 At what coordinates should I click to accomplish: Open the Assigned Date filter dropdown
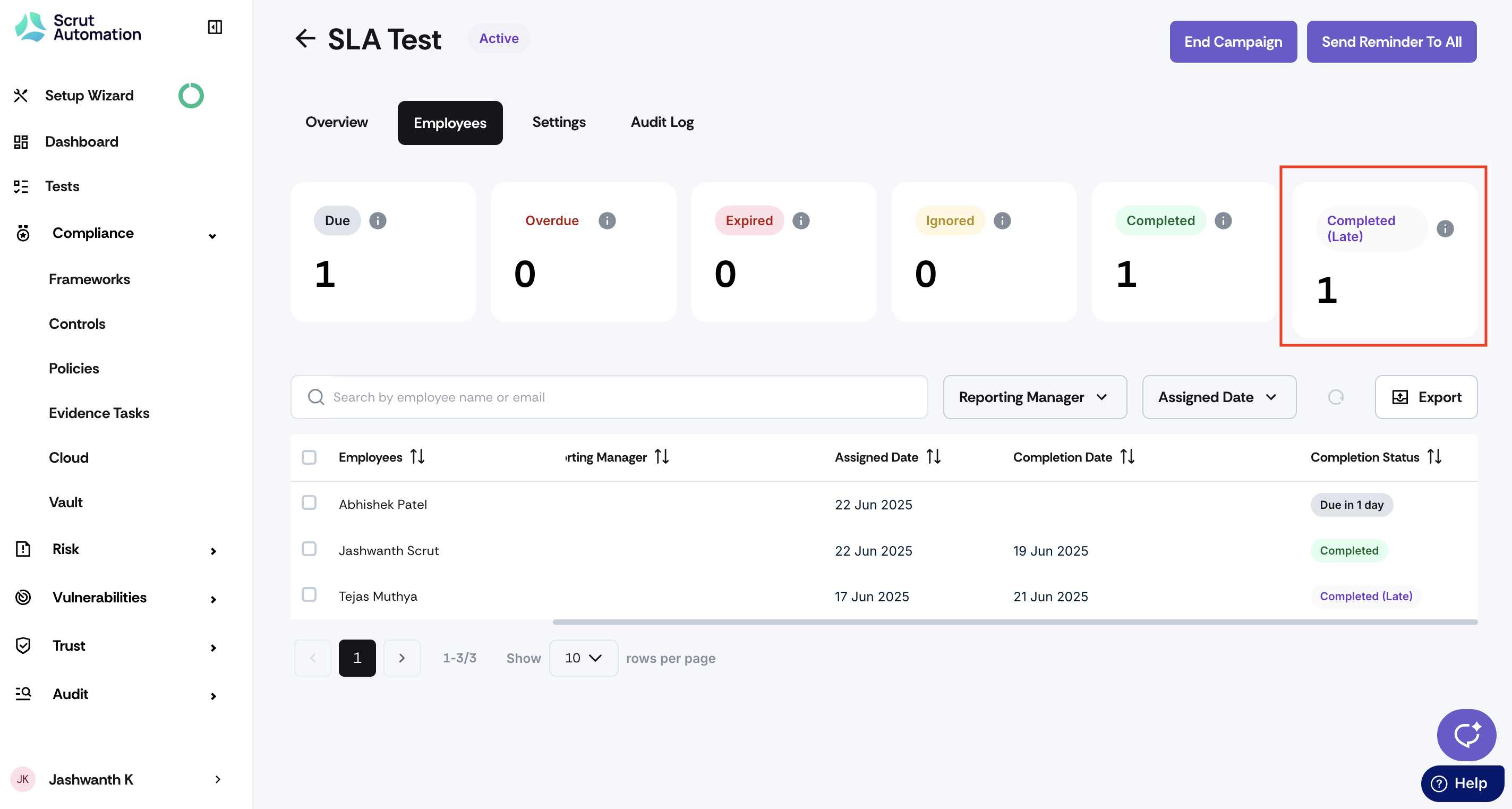[1218, 397]
